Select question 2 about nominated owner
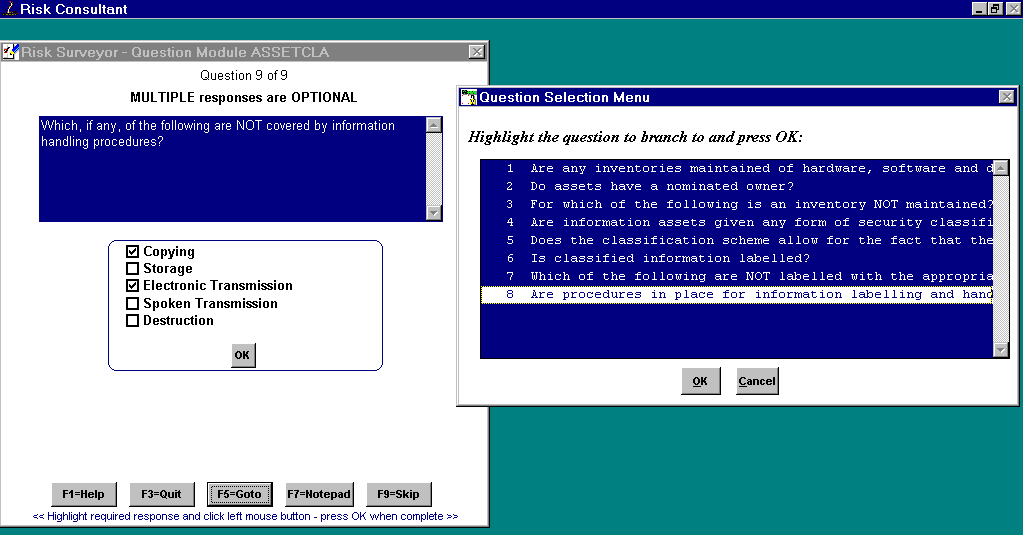Viewport: 1023px width, 535px height. click(737, 186)
